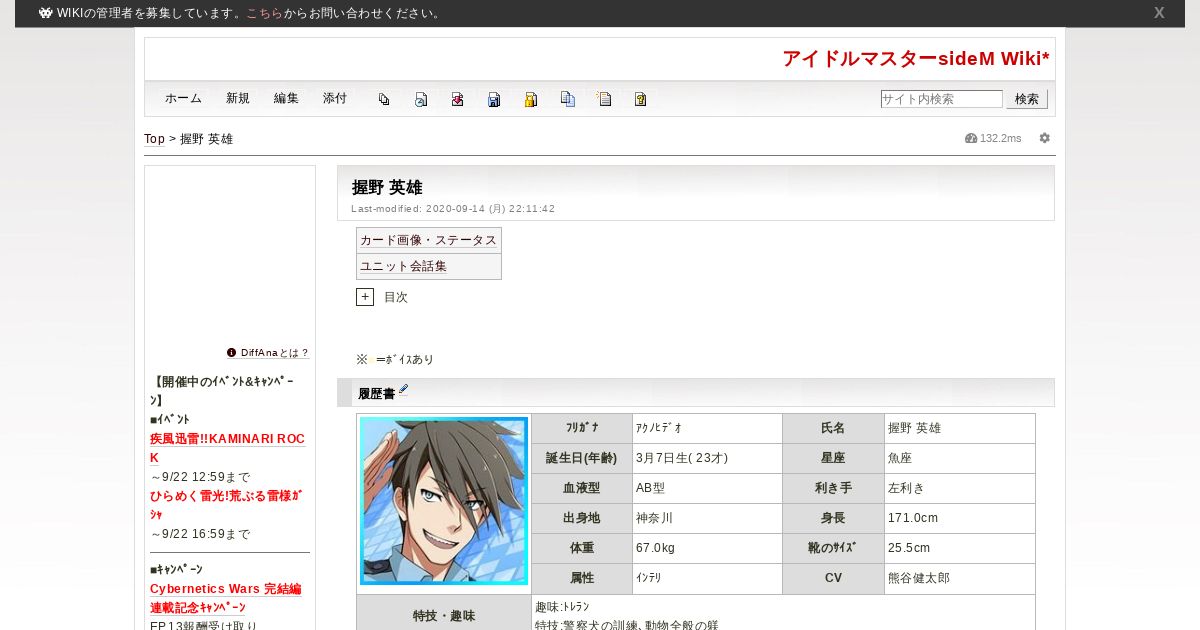Go to Top breadcrumb link
Viewport: 1200px width, 630px height.
point(154,139)
